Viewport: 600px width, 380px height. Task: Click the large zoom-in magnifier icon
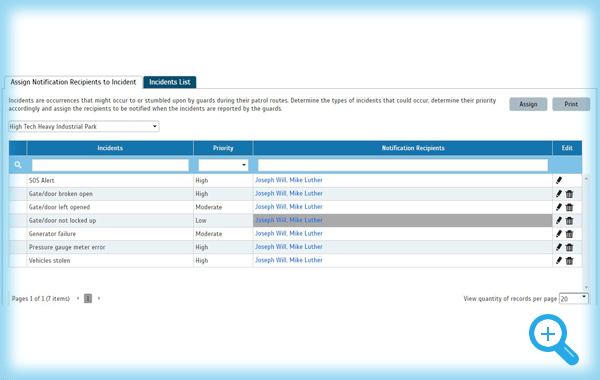(554, 339)
